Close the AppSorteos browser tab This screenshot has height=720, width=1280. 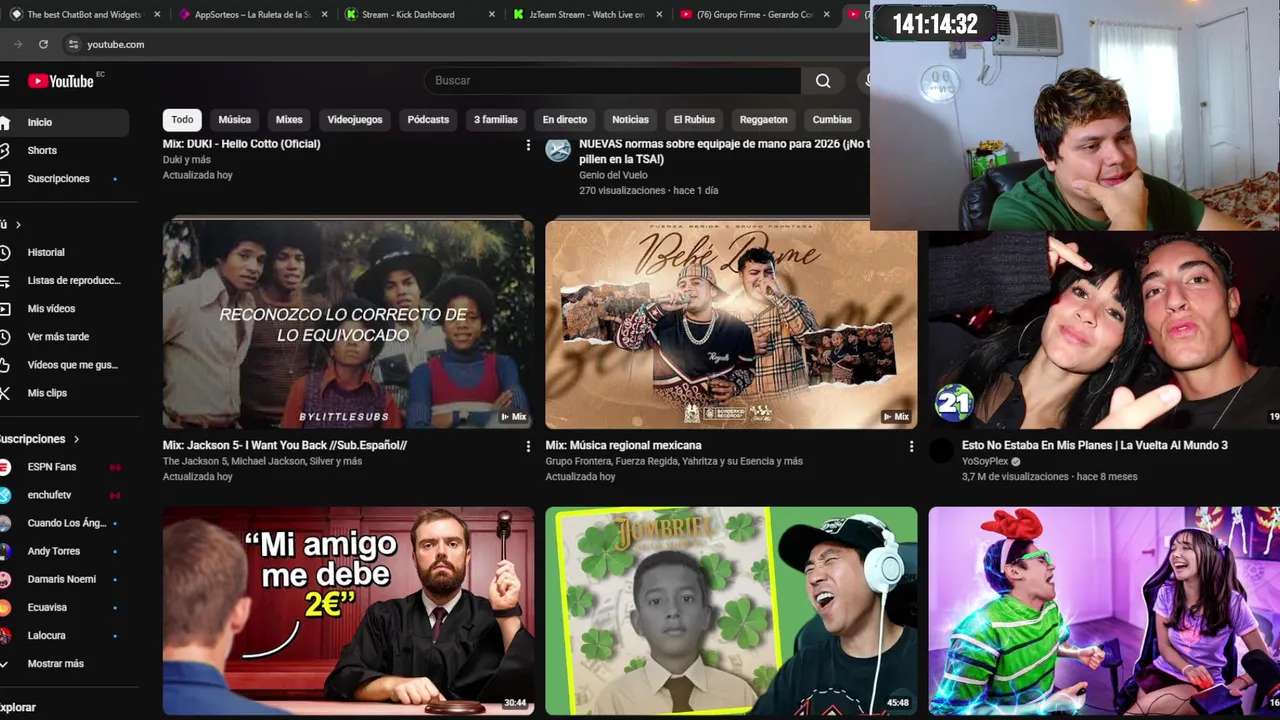325,15
